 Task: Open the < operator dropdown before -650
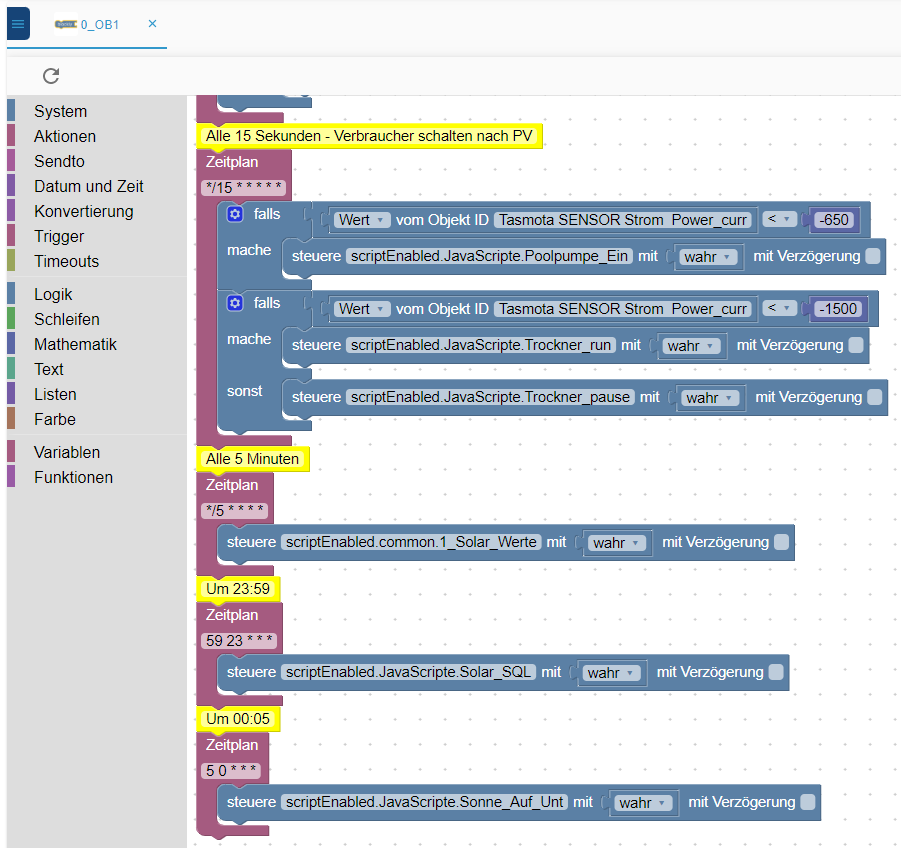click(x=780, y=219)
